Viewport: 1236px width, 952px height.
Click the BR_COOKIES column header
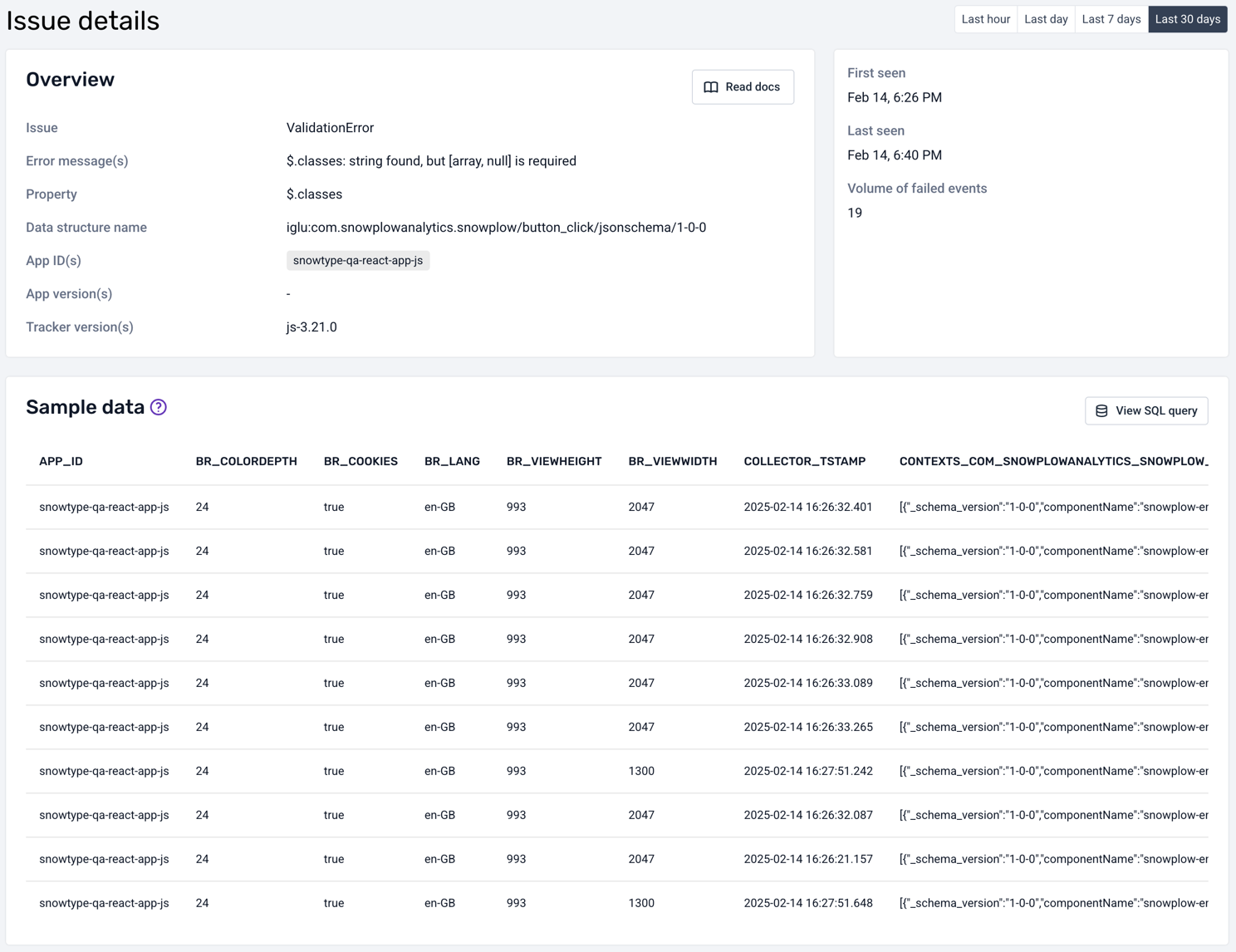(x=360, y=461)
